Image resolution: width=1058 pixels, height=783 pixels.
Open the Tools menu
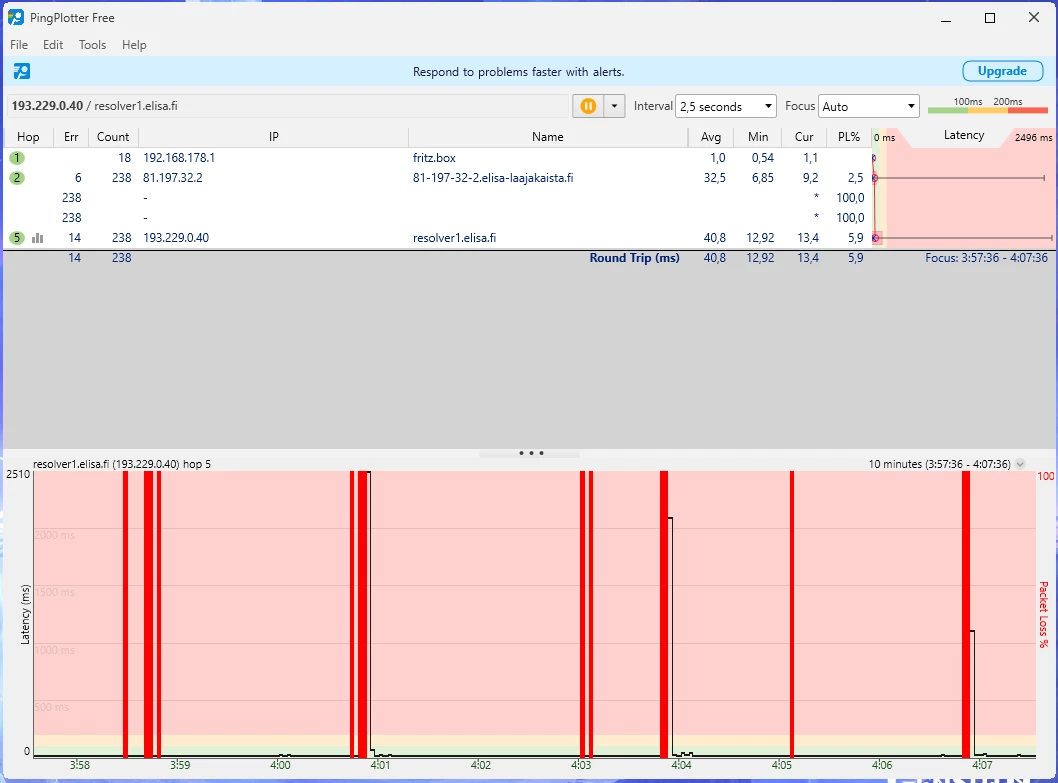point(92,45)
